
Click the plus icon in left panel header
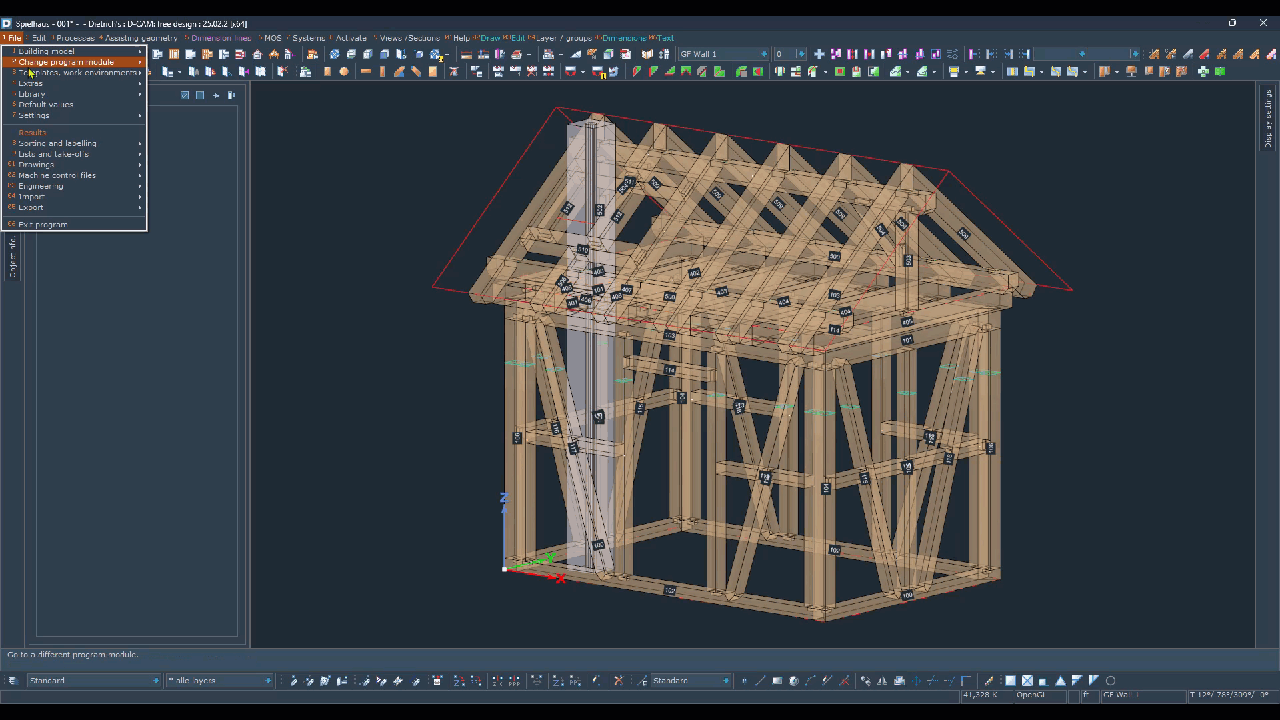216,95
